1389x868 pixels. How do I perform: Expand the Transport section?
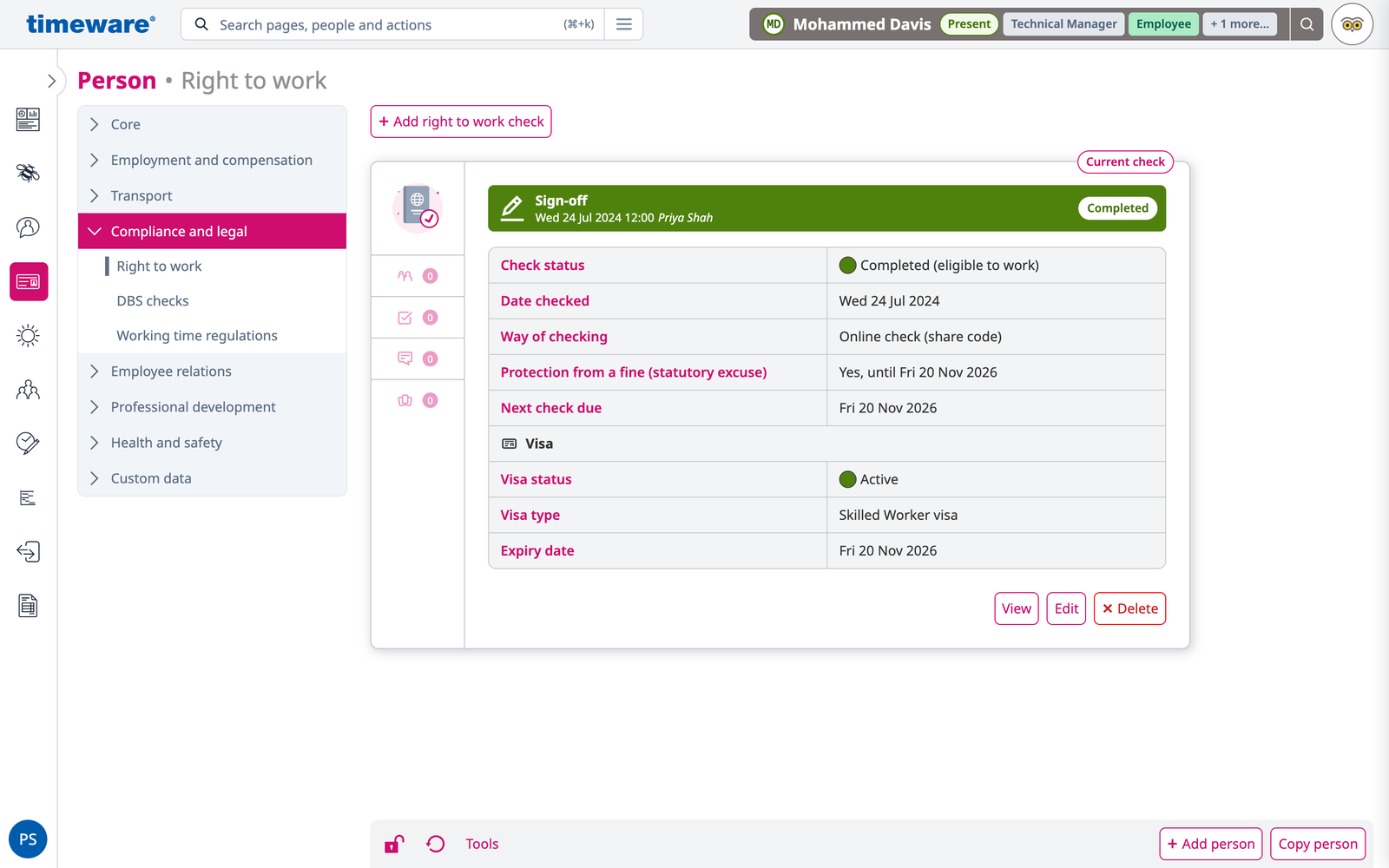click(212, 195)
